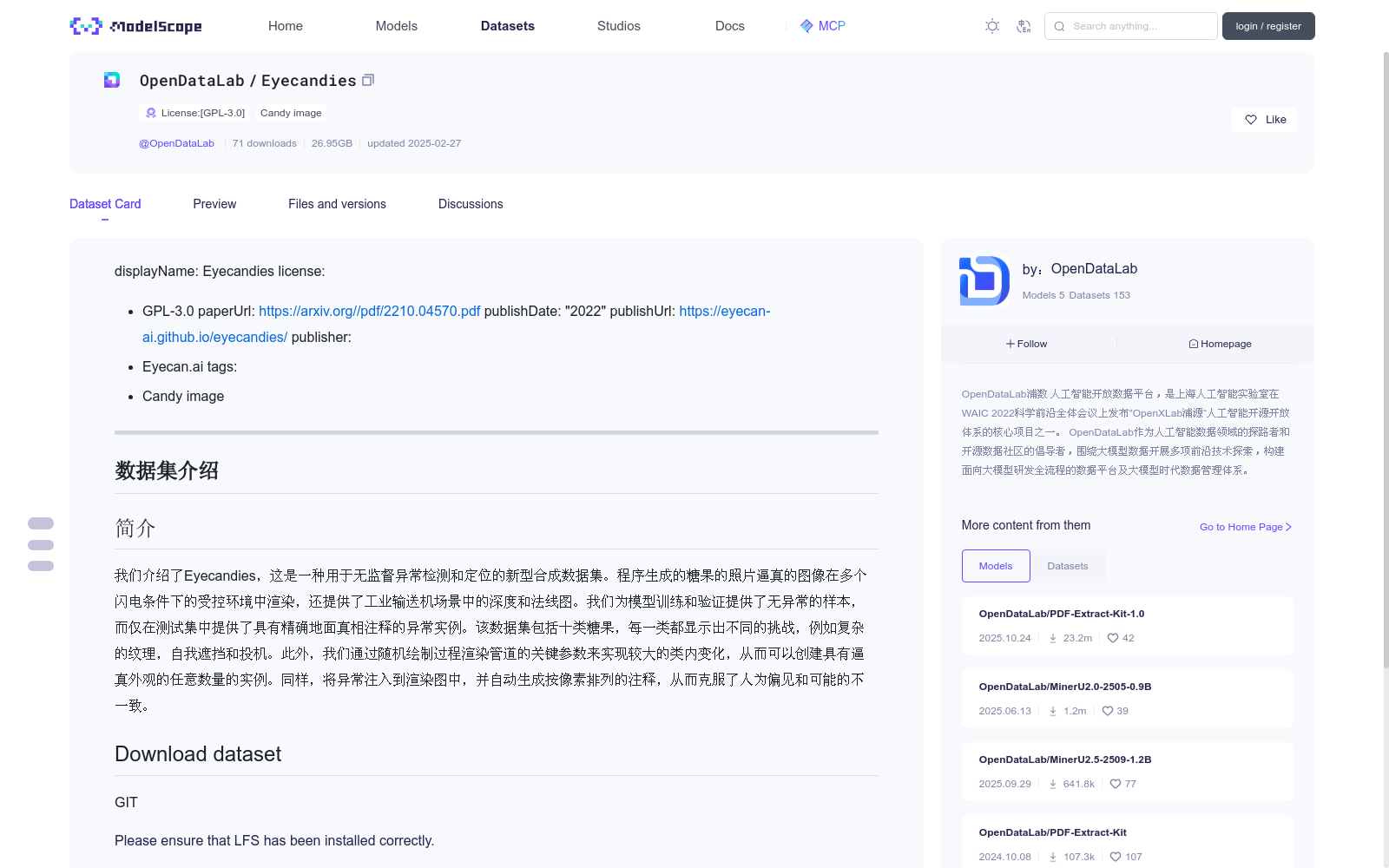Copy dataset name with copy icon
Screen dimensions: 1389x868
(x=368, y=80)
